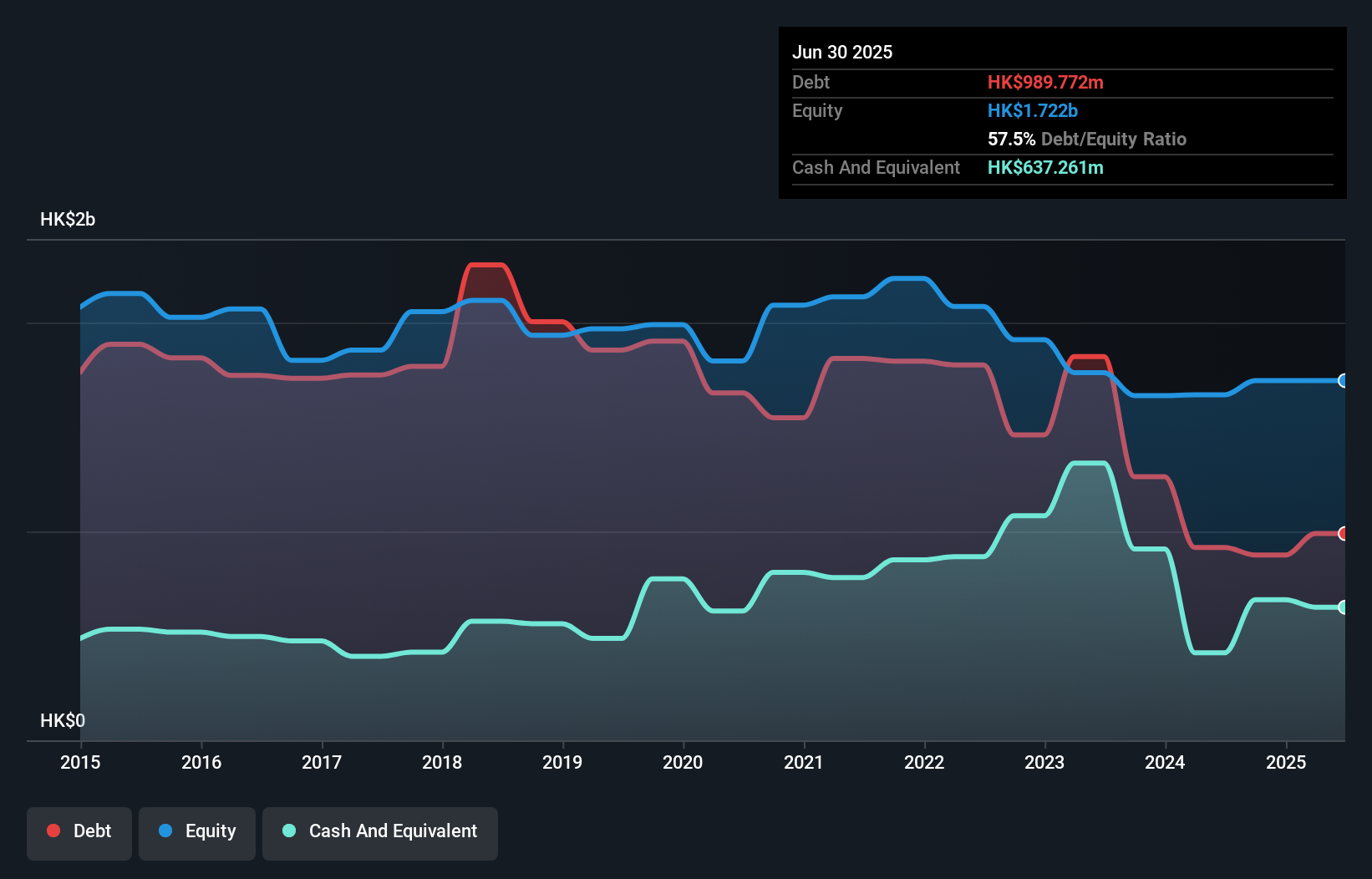Select the 2020 label on the x-axis

pyautogui.click(x=683, y=762)
